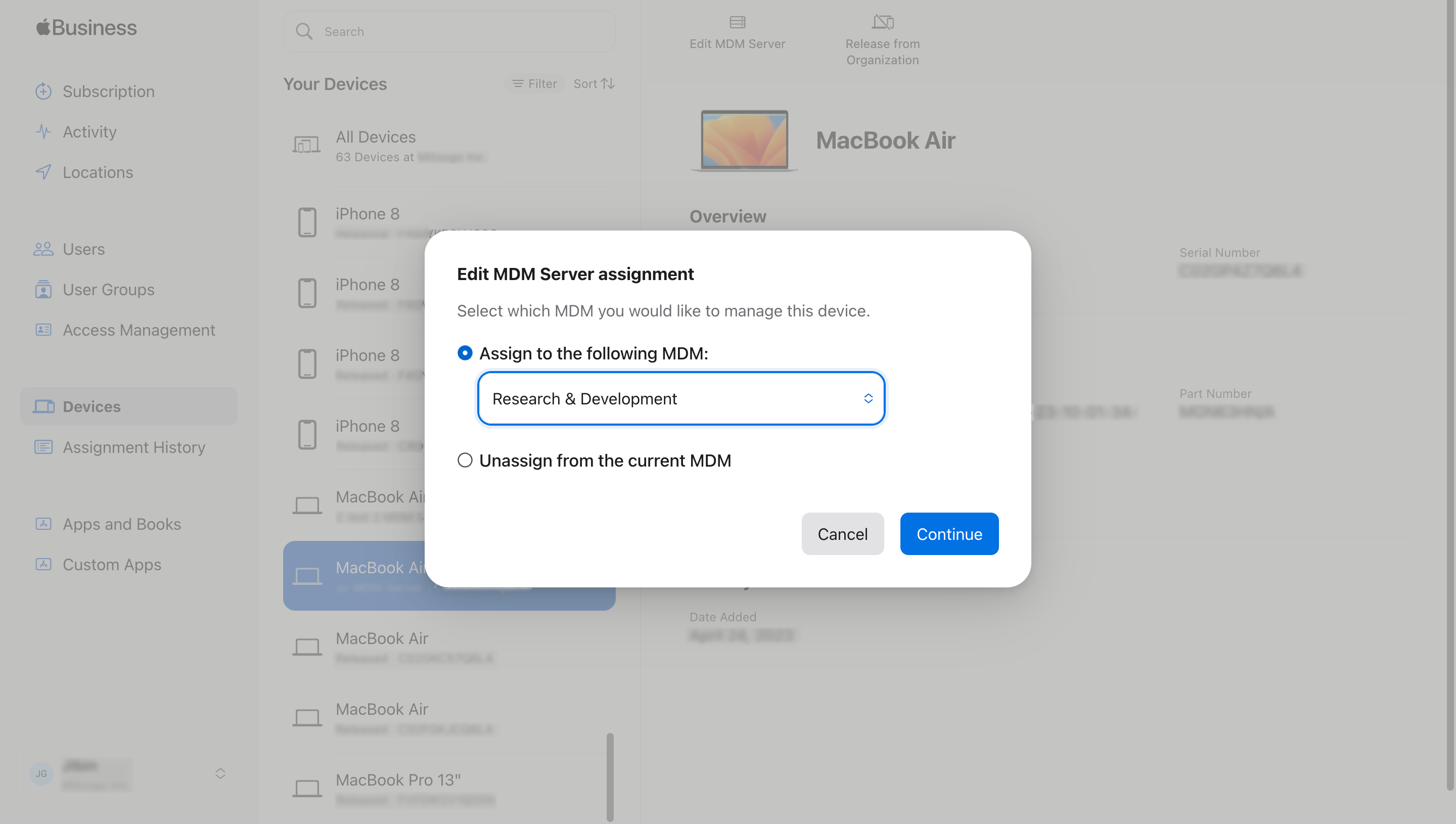Click the device Search field
Image resolution: width=1456 pixels, height=824 pixels.
[449, 31]
